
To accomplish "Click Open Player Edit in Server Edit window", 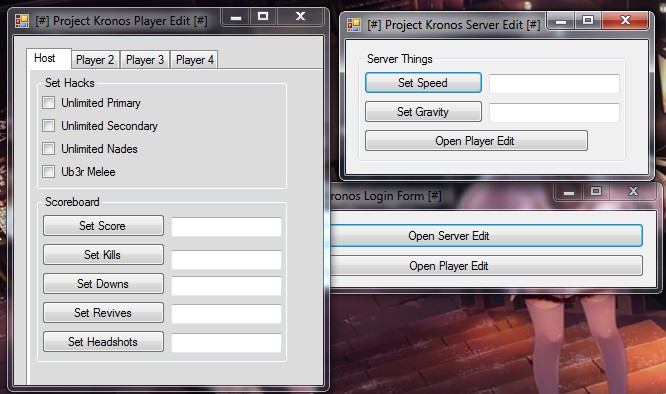I will coord(476,141).
